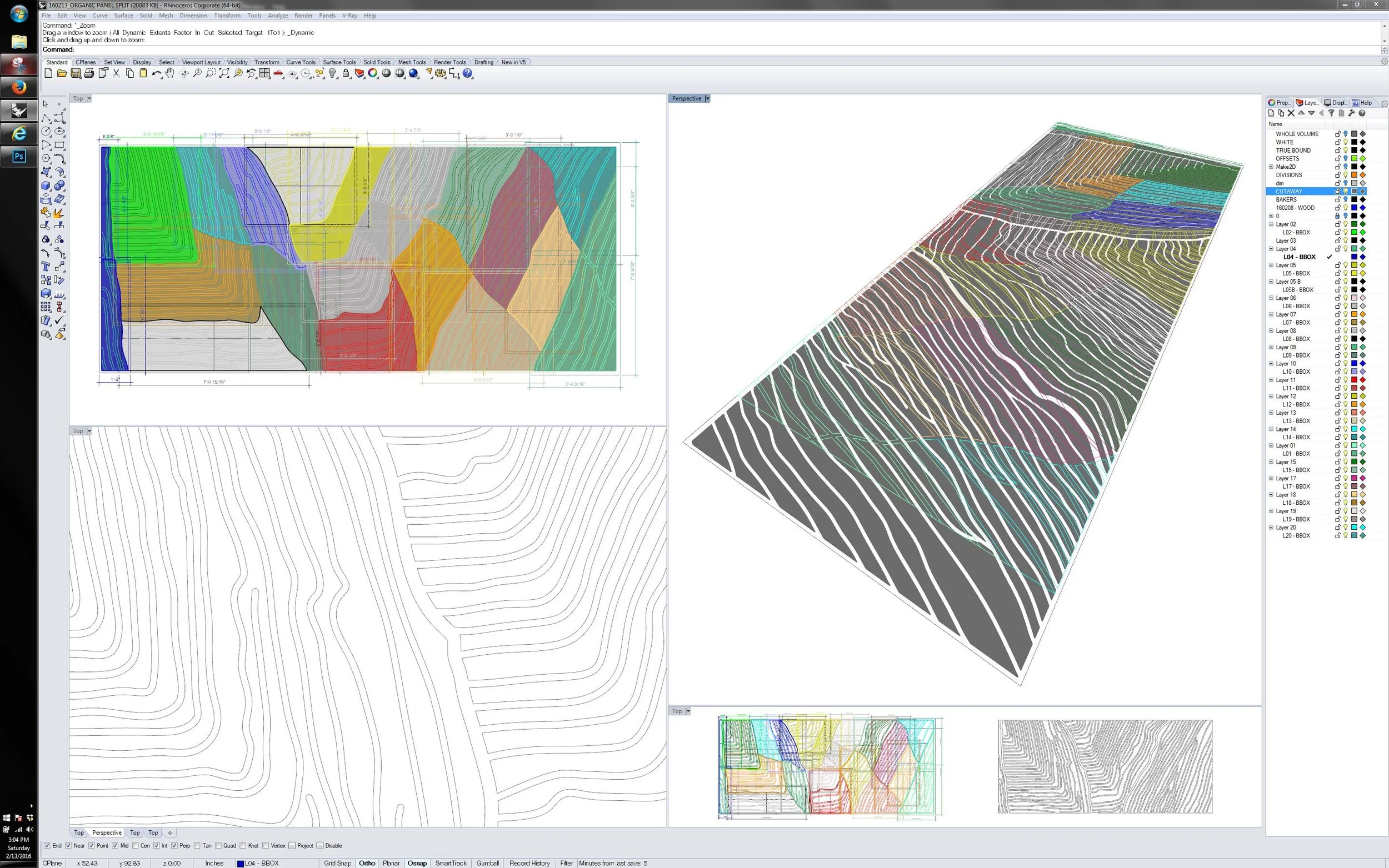The width and height of the screenshot is (1389, 868).
Task: Open the Surface menu
Action: tap(123, 16)
